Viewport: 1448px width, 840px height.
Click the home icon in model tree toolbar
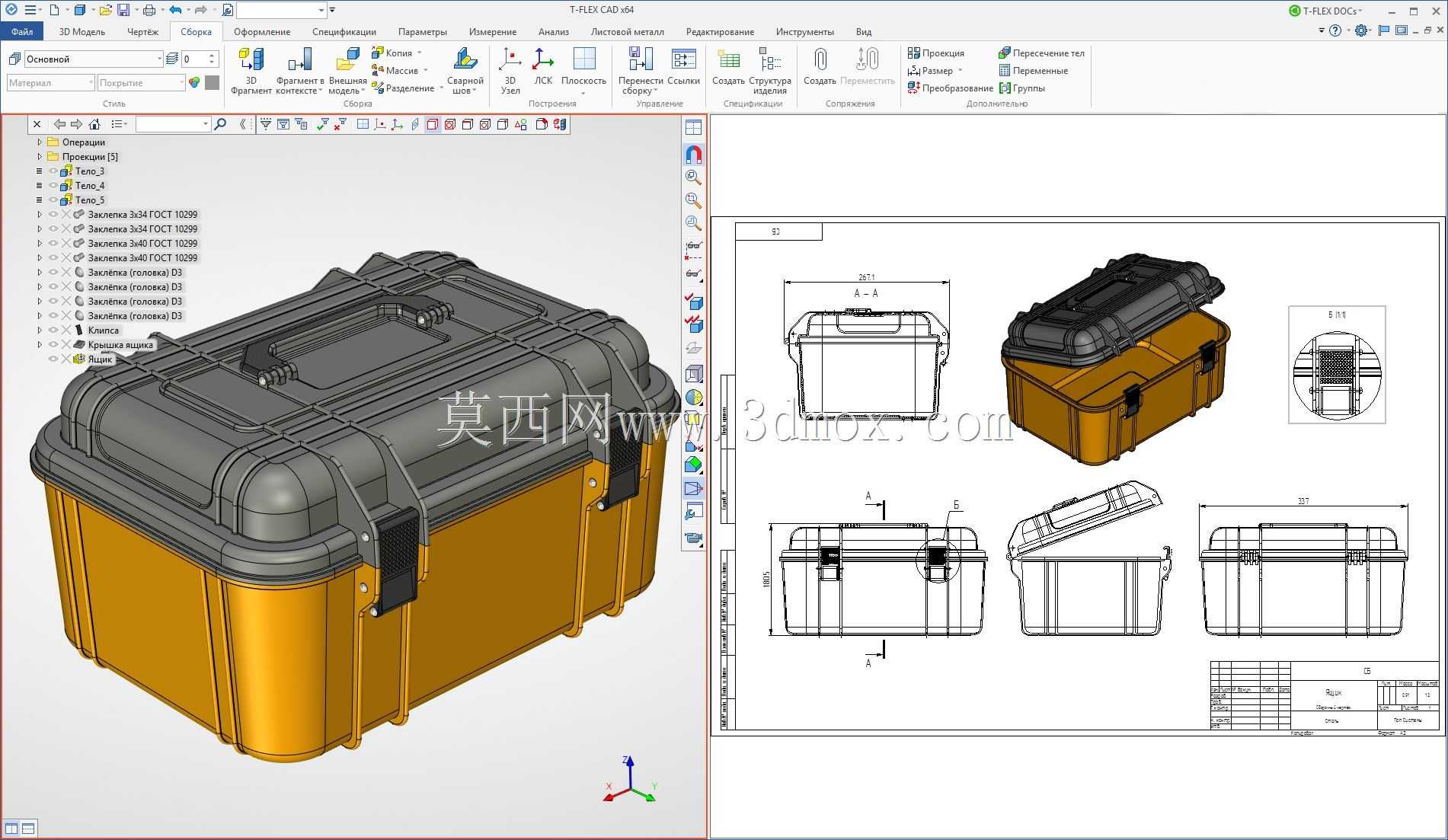coord(94,124)
